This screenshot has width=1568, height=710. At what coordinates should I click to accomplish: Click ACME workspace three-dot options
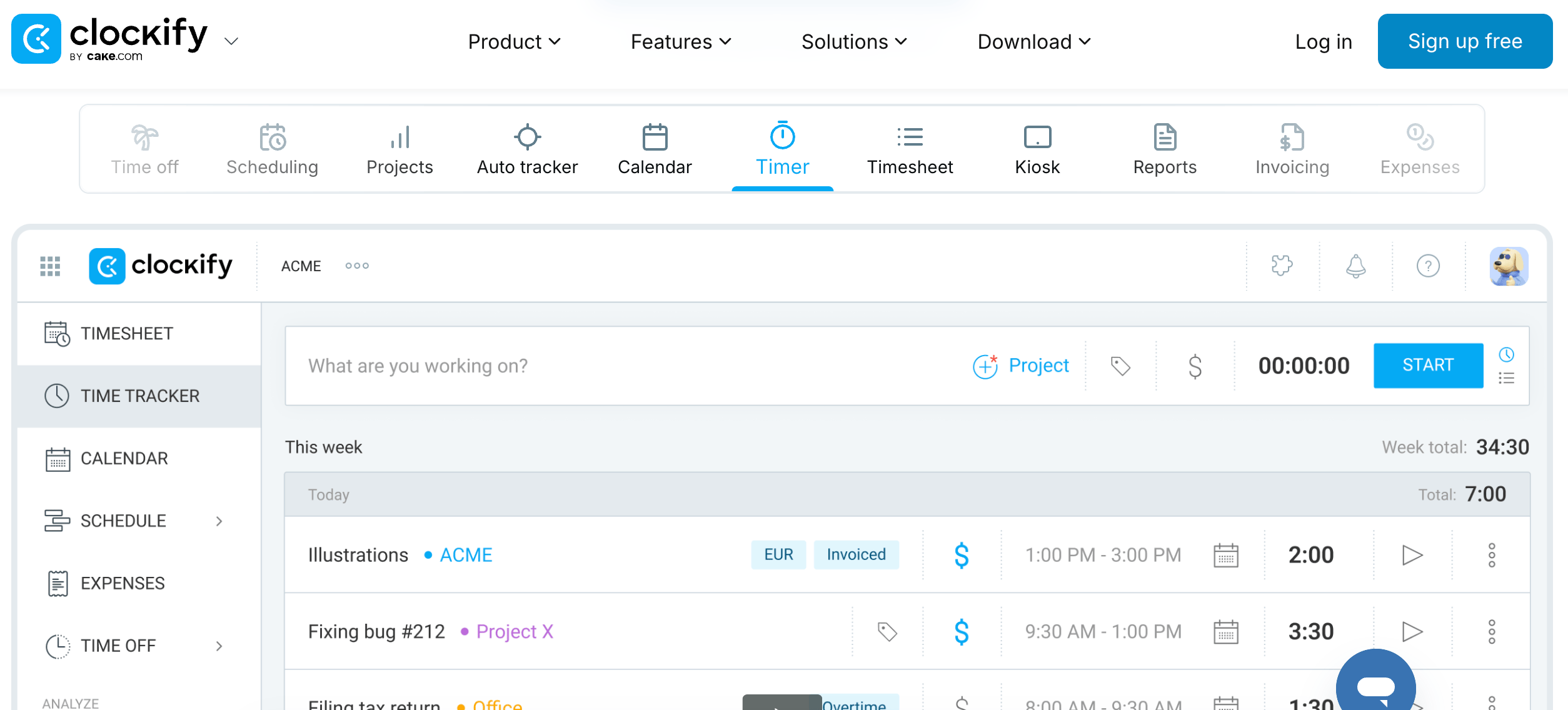[x=357, y=266]
